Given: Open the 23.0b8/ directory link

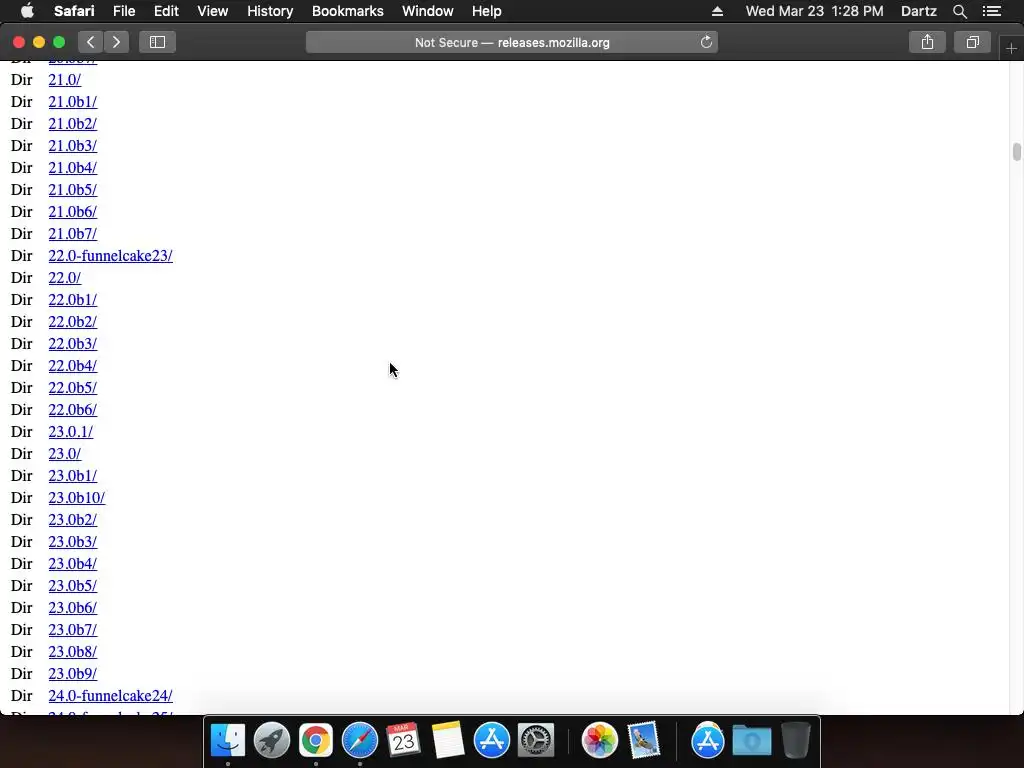Looking at the screenshot, I should 72,652.
